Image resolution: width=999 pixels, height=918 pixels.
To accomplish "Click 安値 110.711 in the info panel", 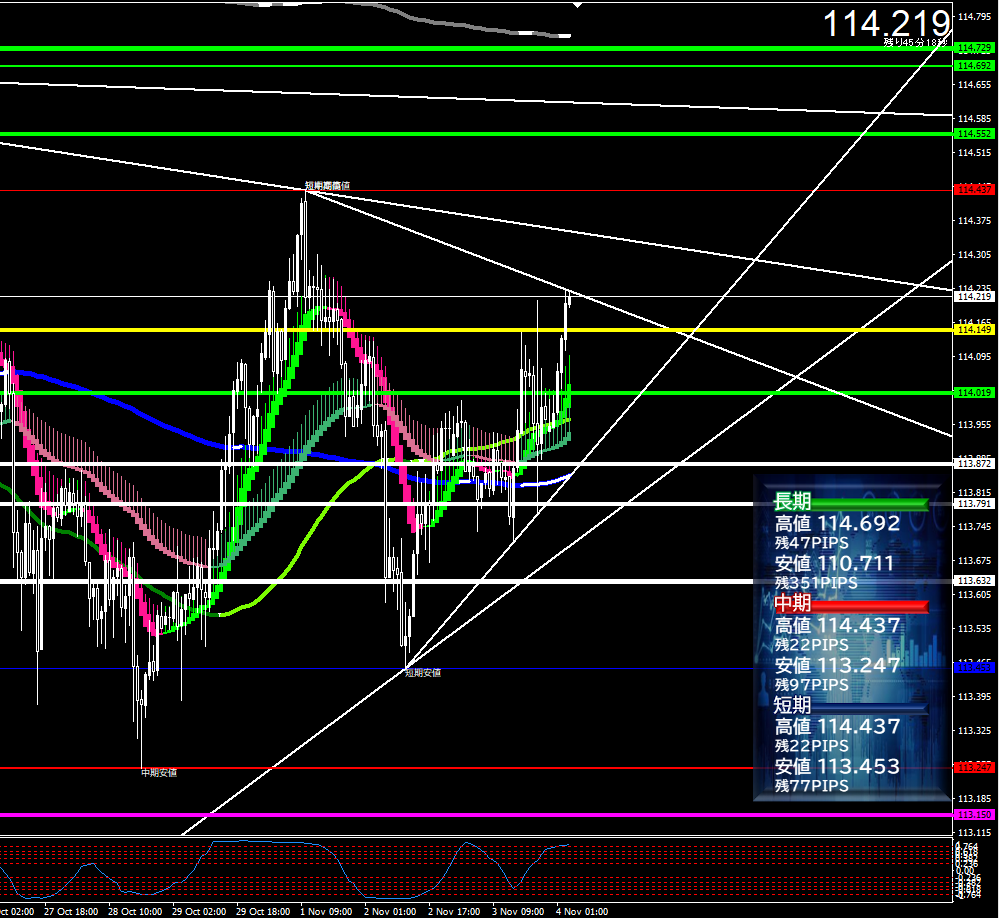I will 834,563.
